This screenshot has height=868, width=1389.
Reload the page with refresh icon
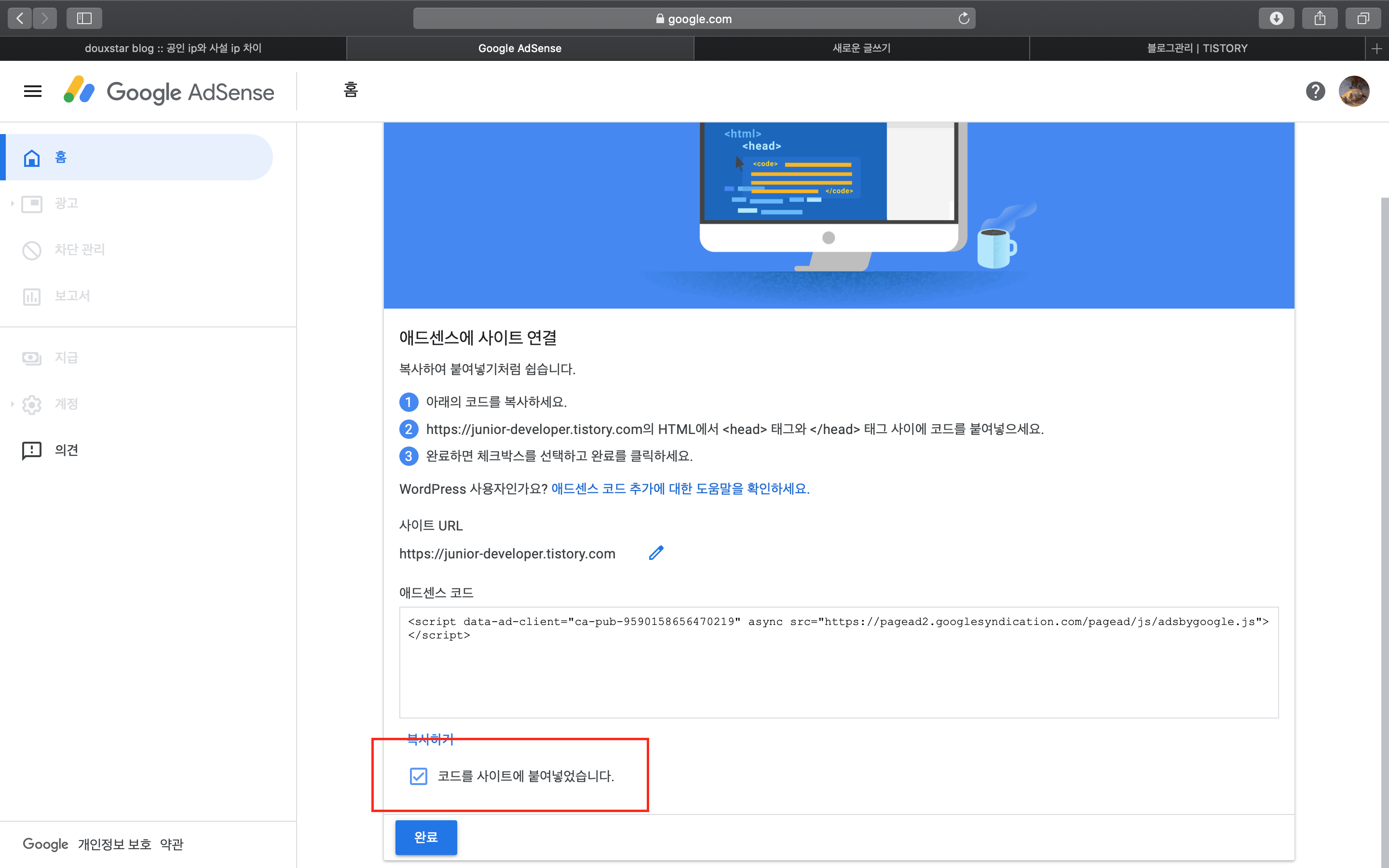964,18
